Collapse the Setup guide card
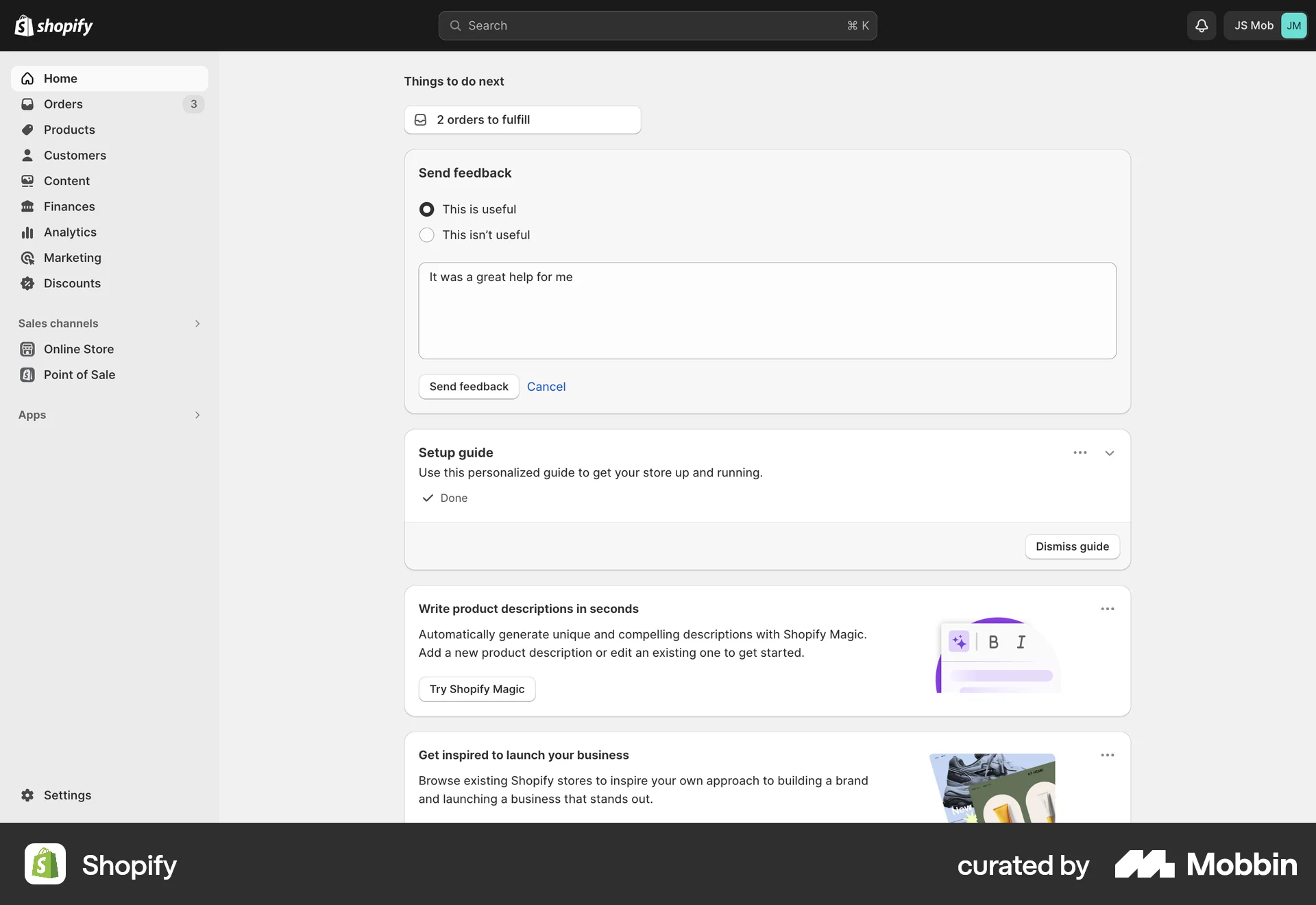Viewport: 1316px width, 905px height. [x=1109, y=452]
